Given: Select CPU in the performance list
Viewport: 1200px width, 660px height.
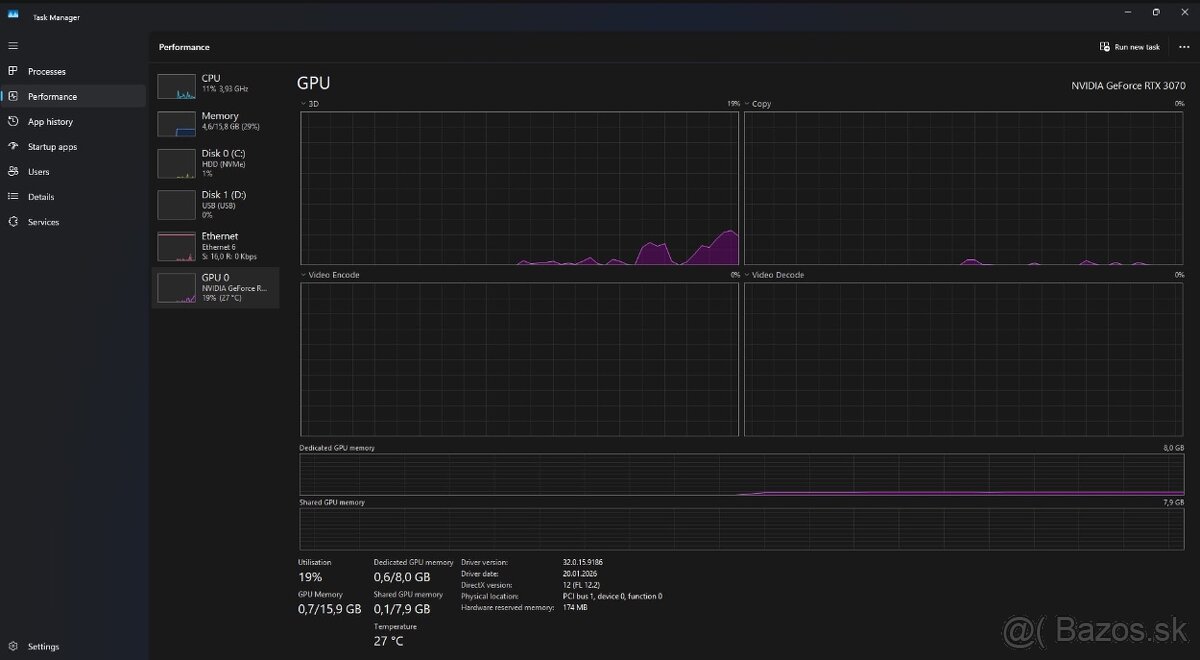Looking at the screenshot, I should click(x=215, y=84).
